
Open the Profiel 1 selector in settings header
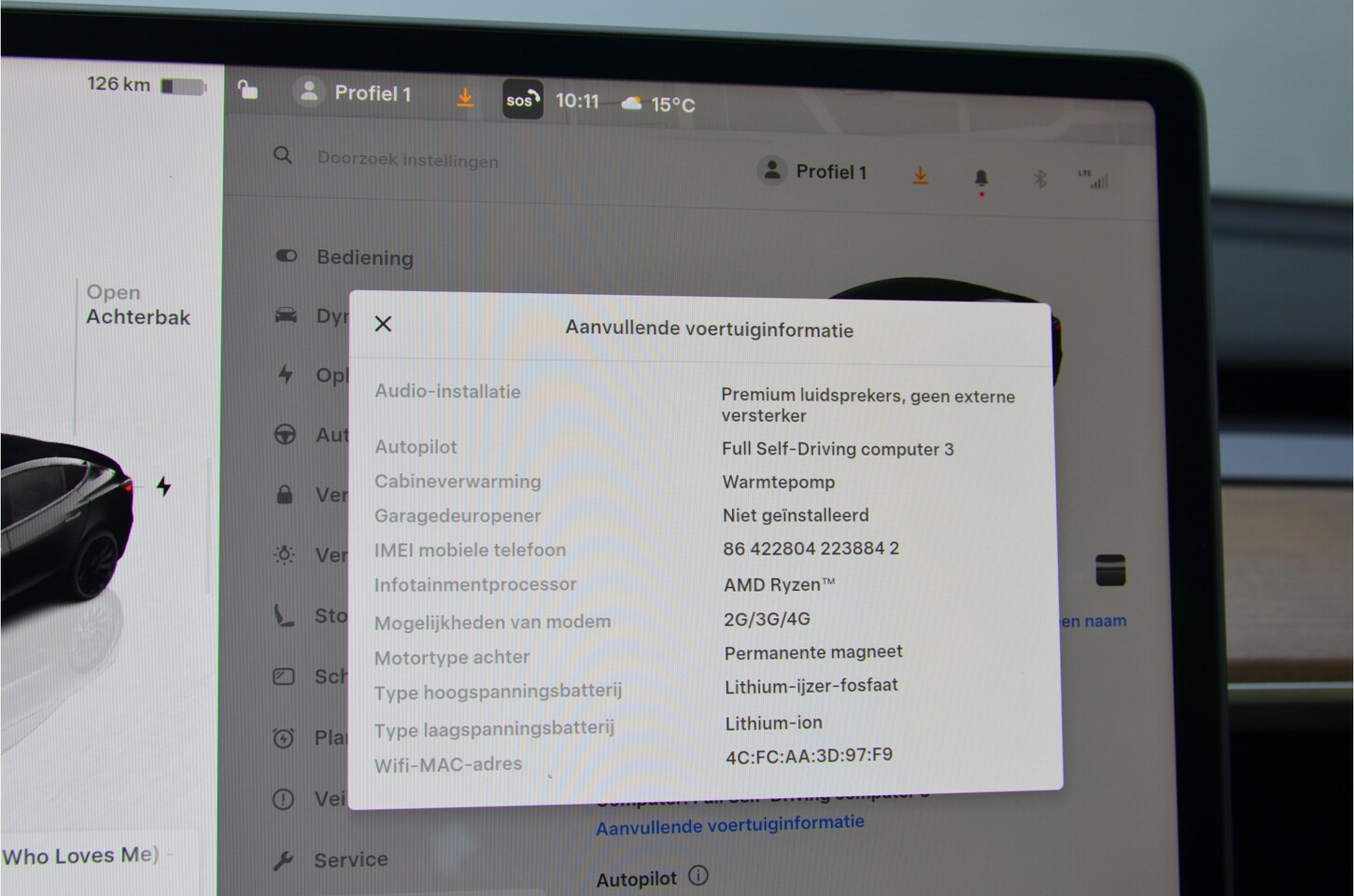click(812, 172)
